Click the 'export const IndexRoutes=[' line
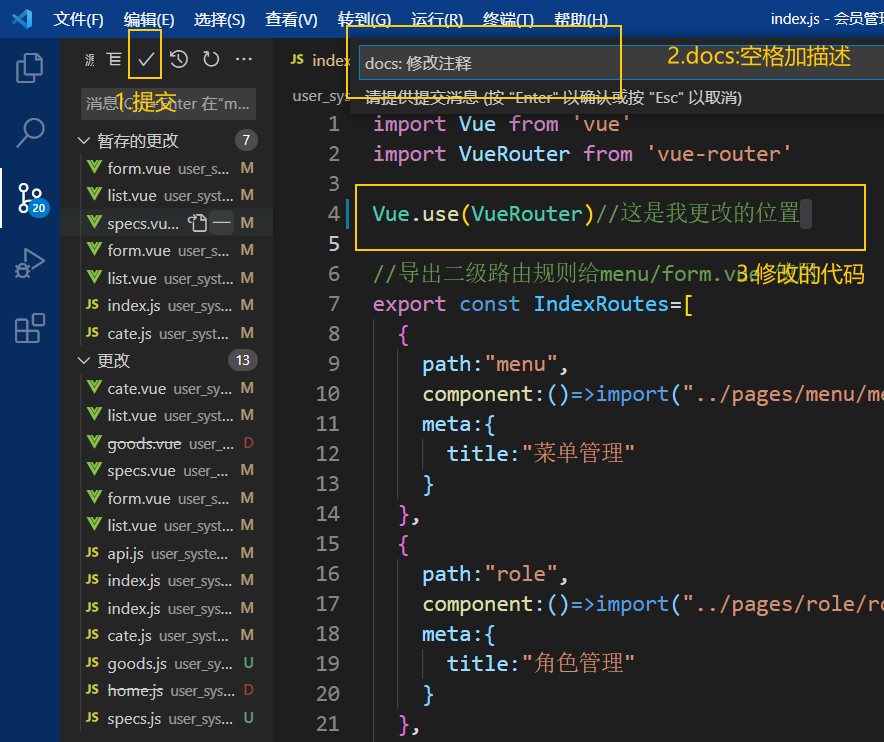 (533, 304)
